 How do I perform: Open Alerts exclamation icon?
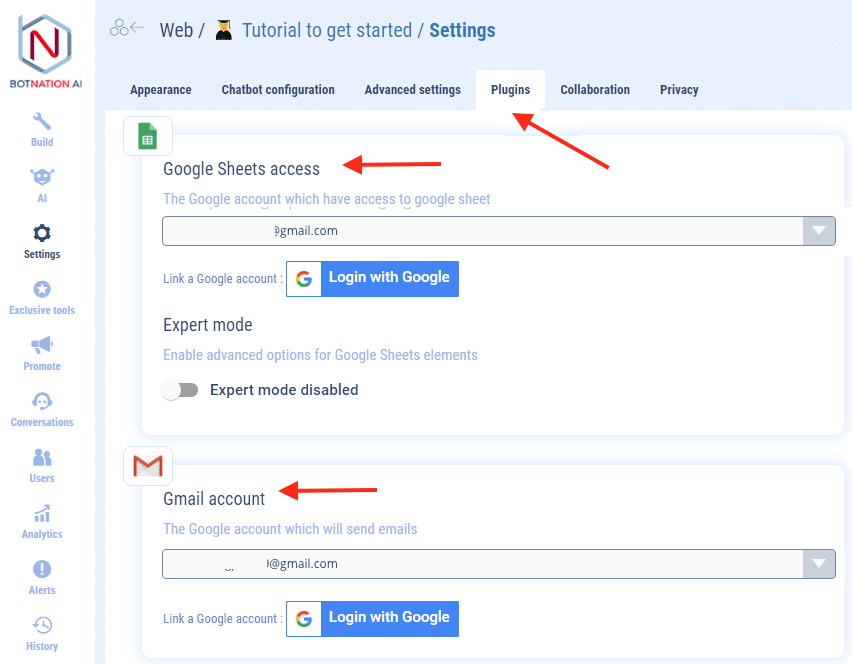(42, 570)
